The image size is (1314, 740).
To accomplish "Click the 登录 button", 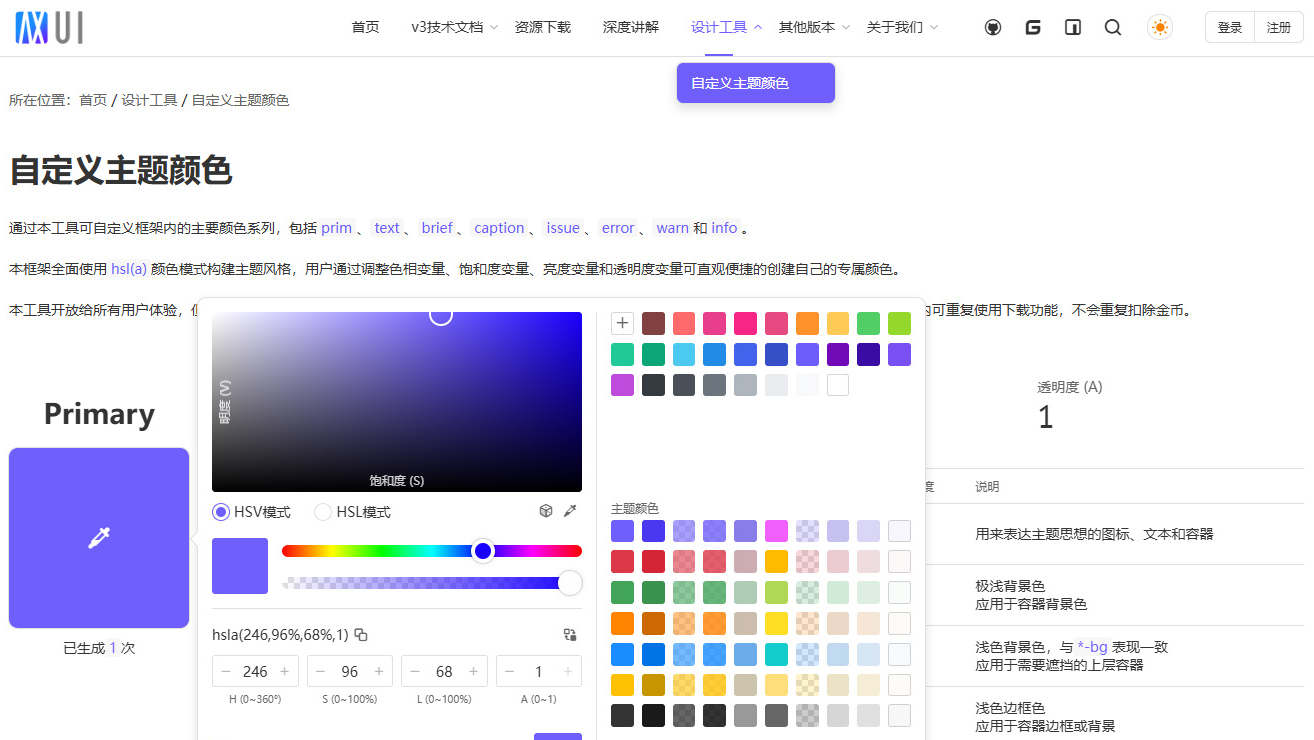I will [1229, 27].
